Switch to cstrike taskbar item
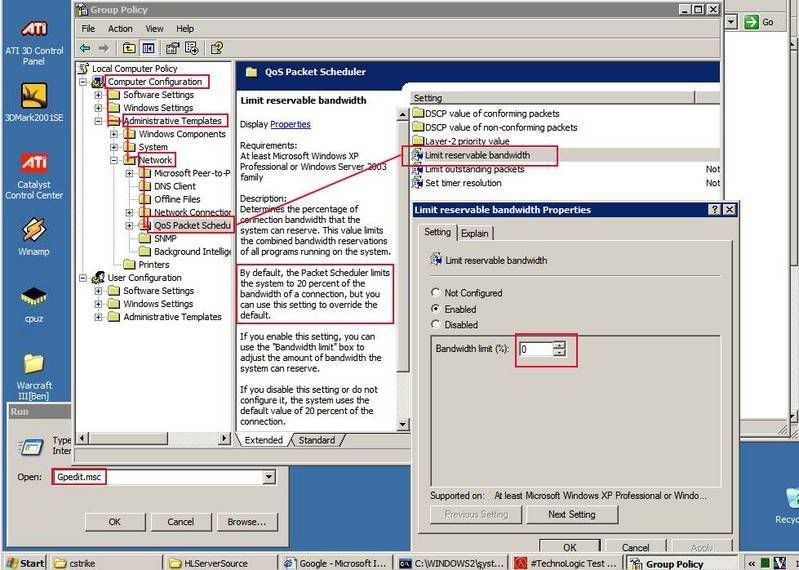 [106, 563]
